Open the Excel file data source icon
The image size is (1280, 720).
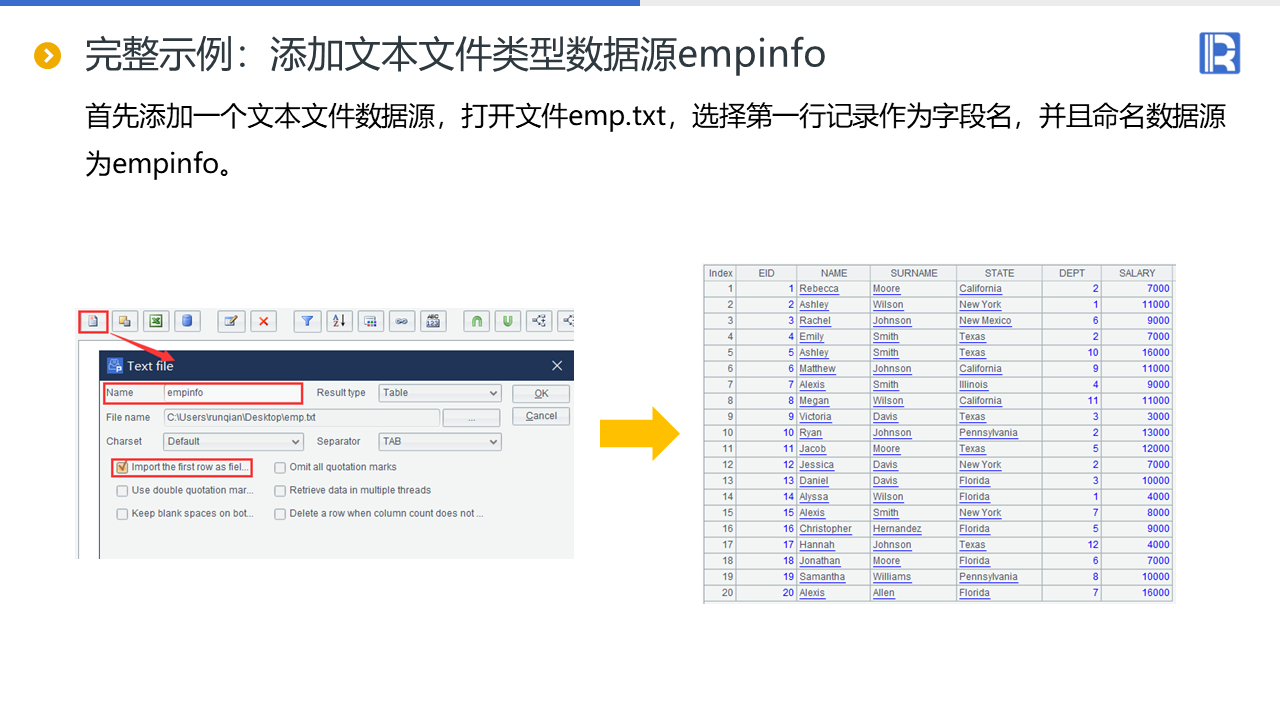[156, 321]
